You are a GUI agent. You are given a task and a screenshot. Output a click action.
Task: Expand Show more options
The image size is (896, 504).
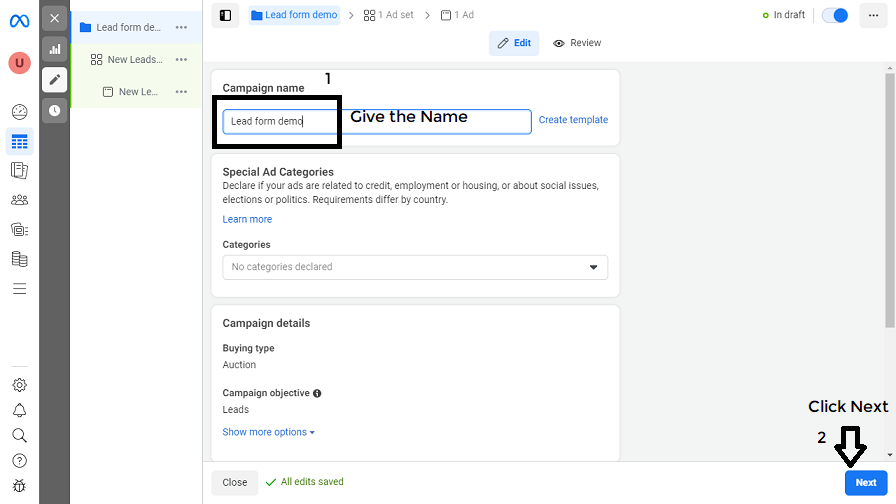(x=268, y=432)
